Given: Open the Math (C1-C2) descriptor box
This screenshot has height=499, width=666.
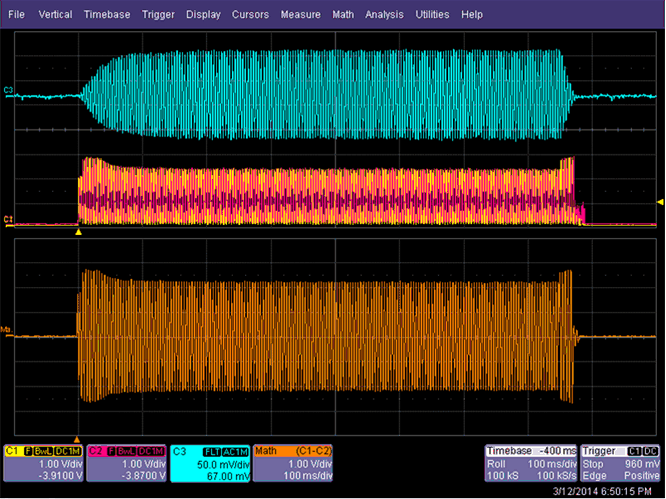Looking at the screenshot, I should [294, 460].
